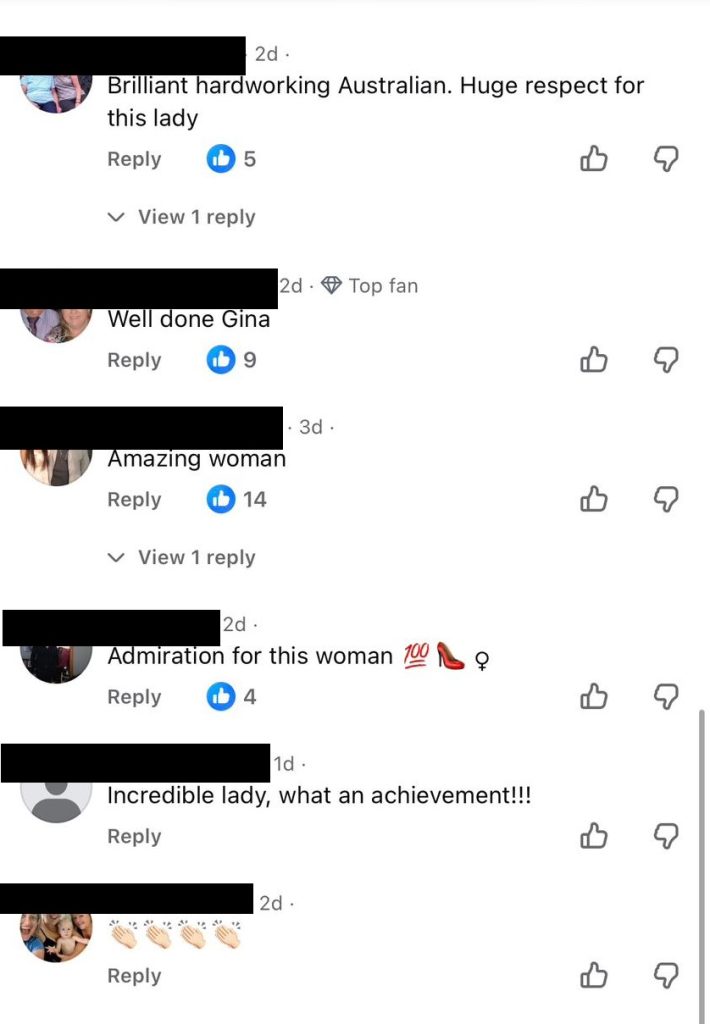Image resolution: width=710 pixels, height=1024 pixels.
Task: Reply to 'Incredible lady, what an achievement!!!'
Action: (x=134, y=837)
